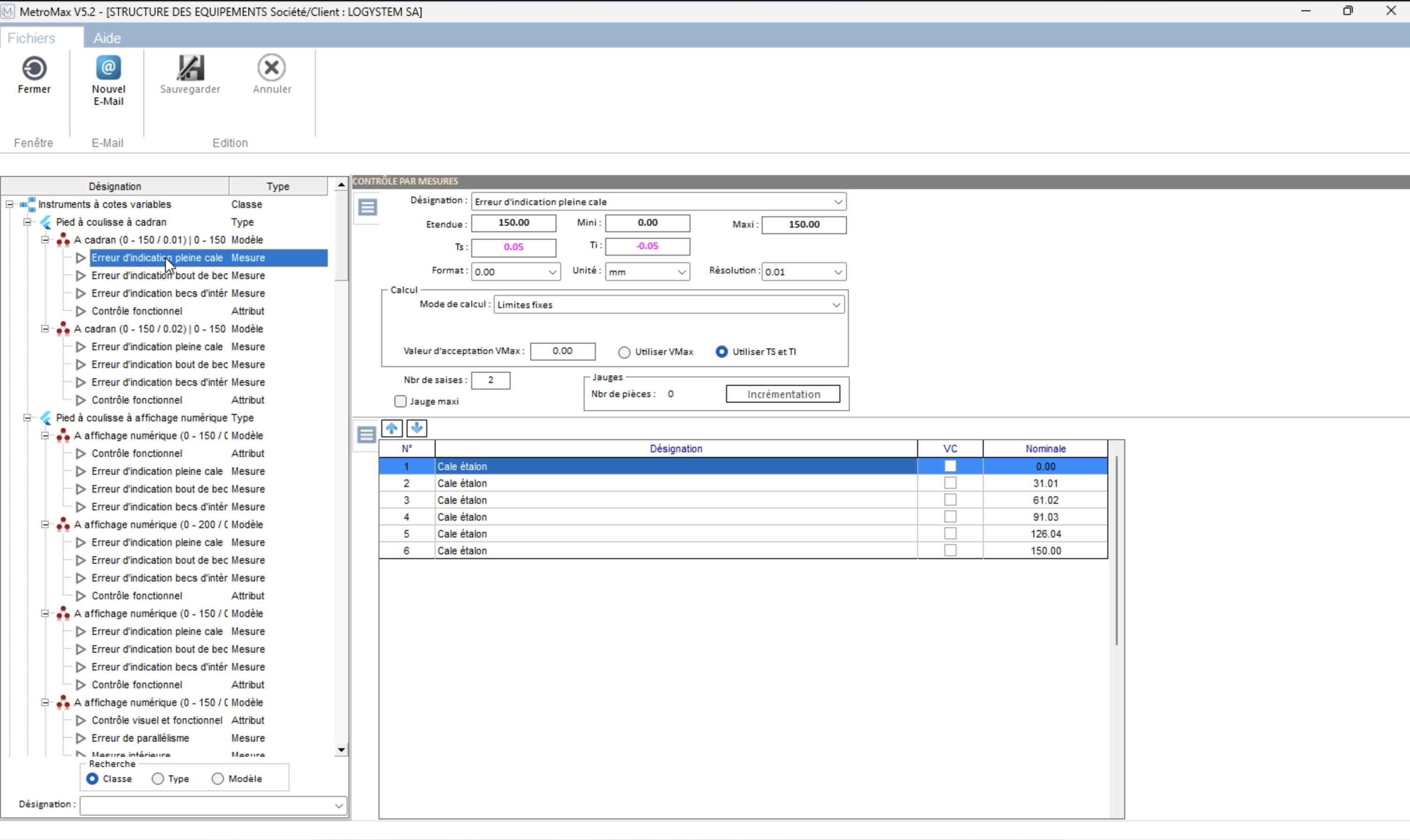Collapse Pied à coulisse à cadran node
This screenshot has width=1410, height=840.
[27, 222]
